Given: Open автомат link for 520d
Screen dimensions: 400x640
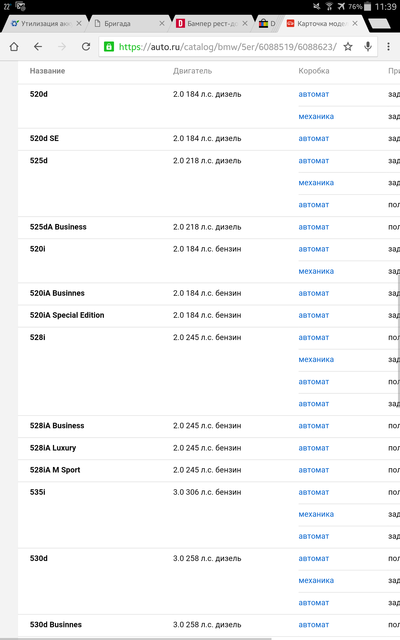Looking at the screenshot, I should (313, 94).
